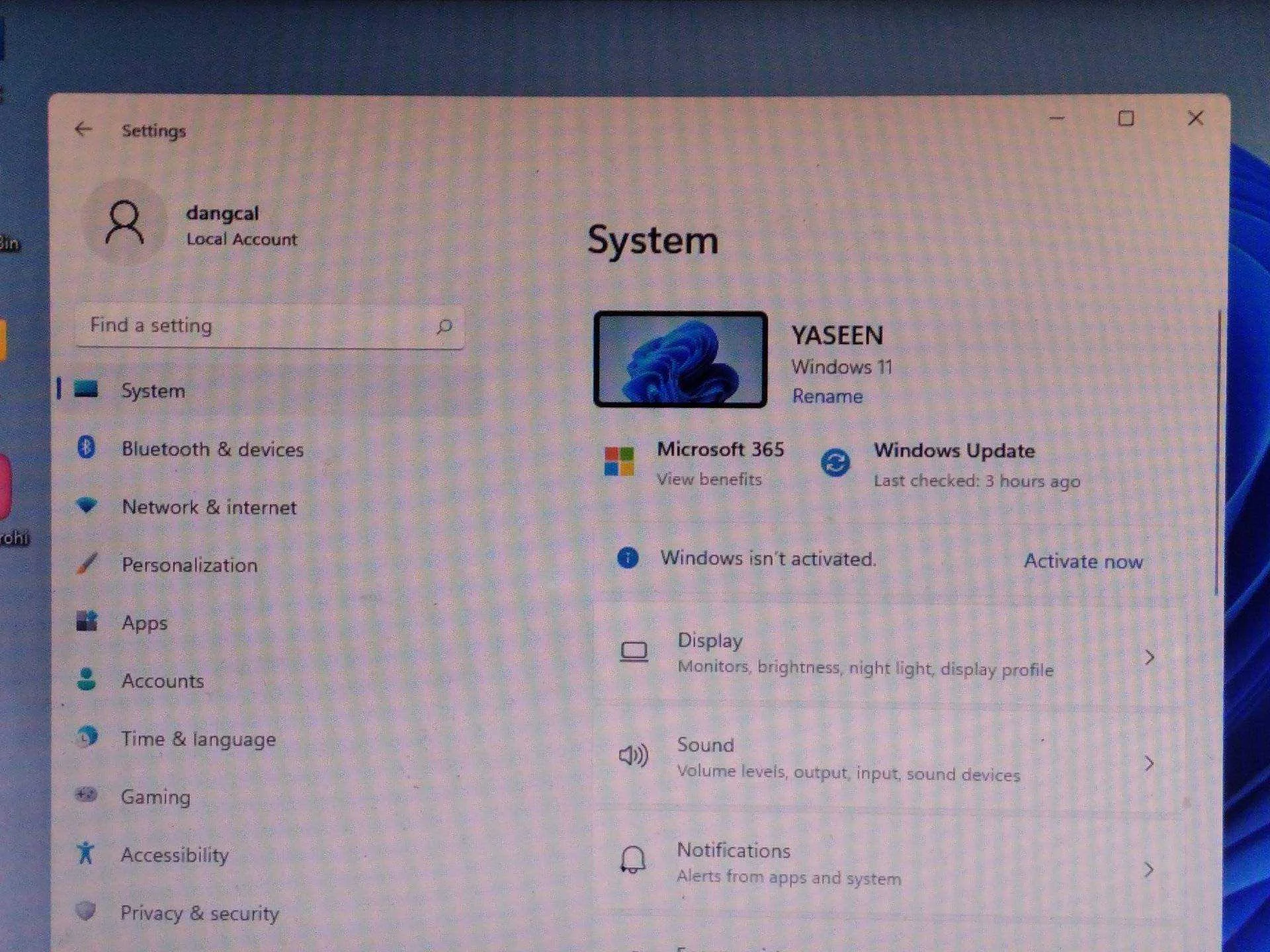Click the Notifications bell icon
Viewport: 1270px width, 952px height.
click(x=632, y=859)
